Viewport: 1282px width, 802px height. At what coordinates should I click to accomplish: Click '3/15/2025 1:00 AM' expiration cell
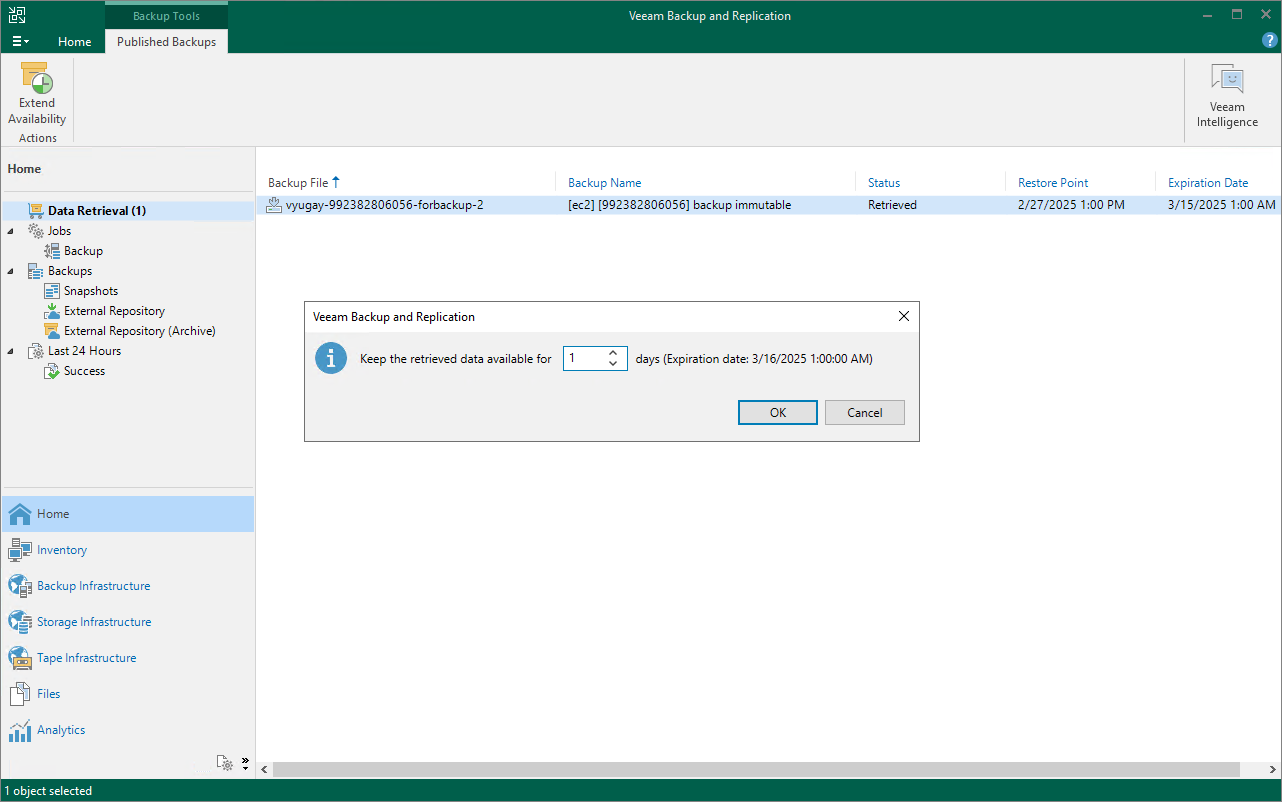[1222, 205]
